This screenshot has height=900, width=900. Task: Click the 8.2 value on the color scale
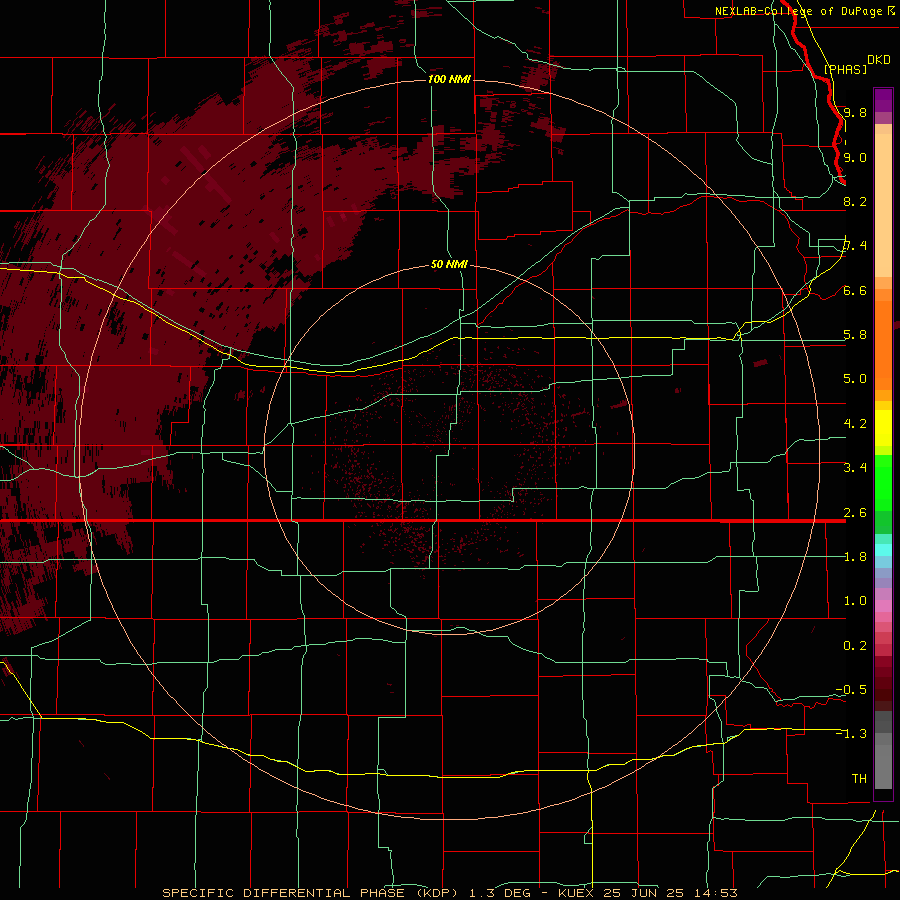tap(855, 201)
